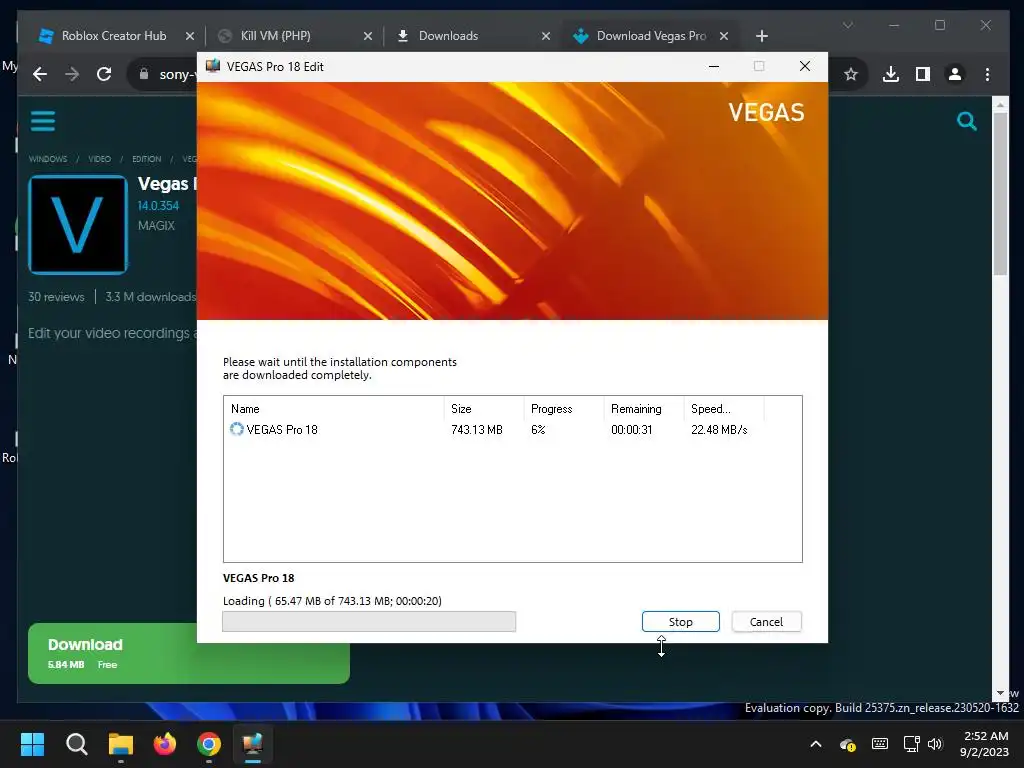Image resolution: width=1024 pixels, height=768 pixels.
Task: Select the VEGAS Pro 18 row name
Action: click(x=281, y=430)
